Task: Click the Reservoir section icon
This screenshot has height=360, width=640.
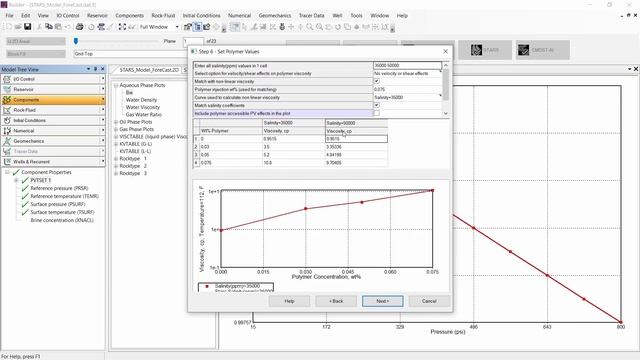Action: [7, 89]
